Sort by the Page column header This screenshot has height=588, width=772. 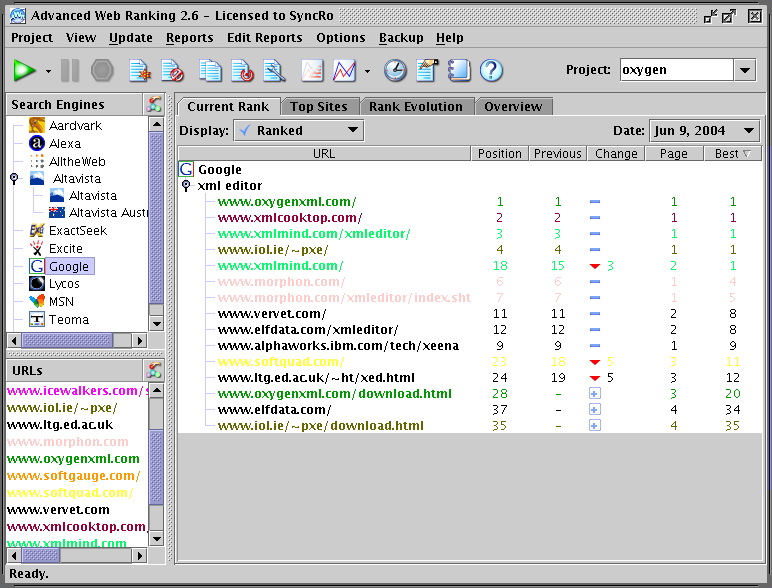tap(674, 154)
